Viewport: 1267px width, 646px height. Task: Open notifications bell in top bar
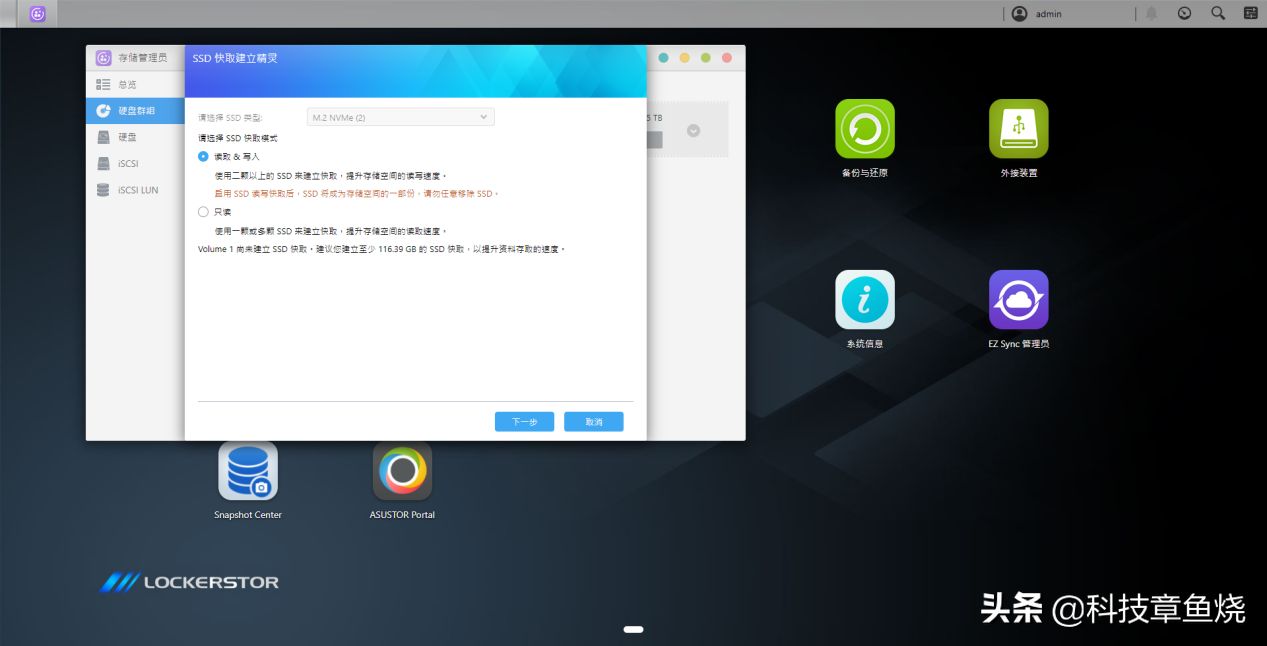click(x=1152, y=14)
